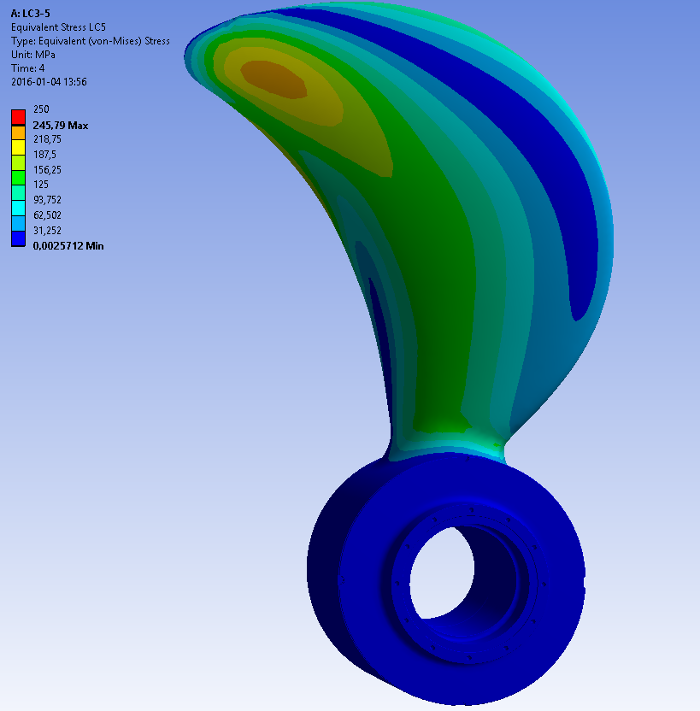The width and height of the screenshot is (700, 711).
Task: Click the yellow-green legend band beside 187,5
Action: point(18,163)
